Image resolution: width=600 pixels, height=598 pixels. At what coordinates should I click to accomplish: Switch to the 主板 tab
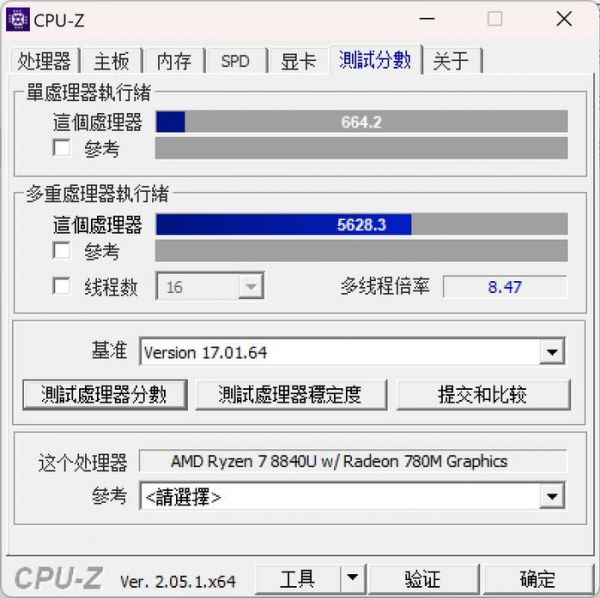pyautogui.click(x=112, y=61)
